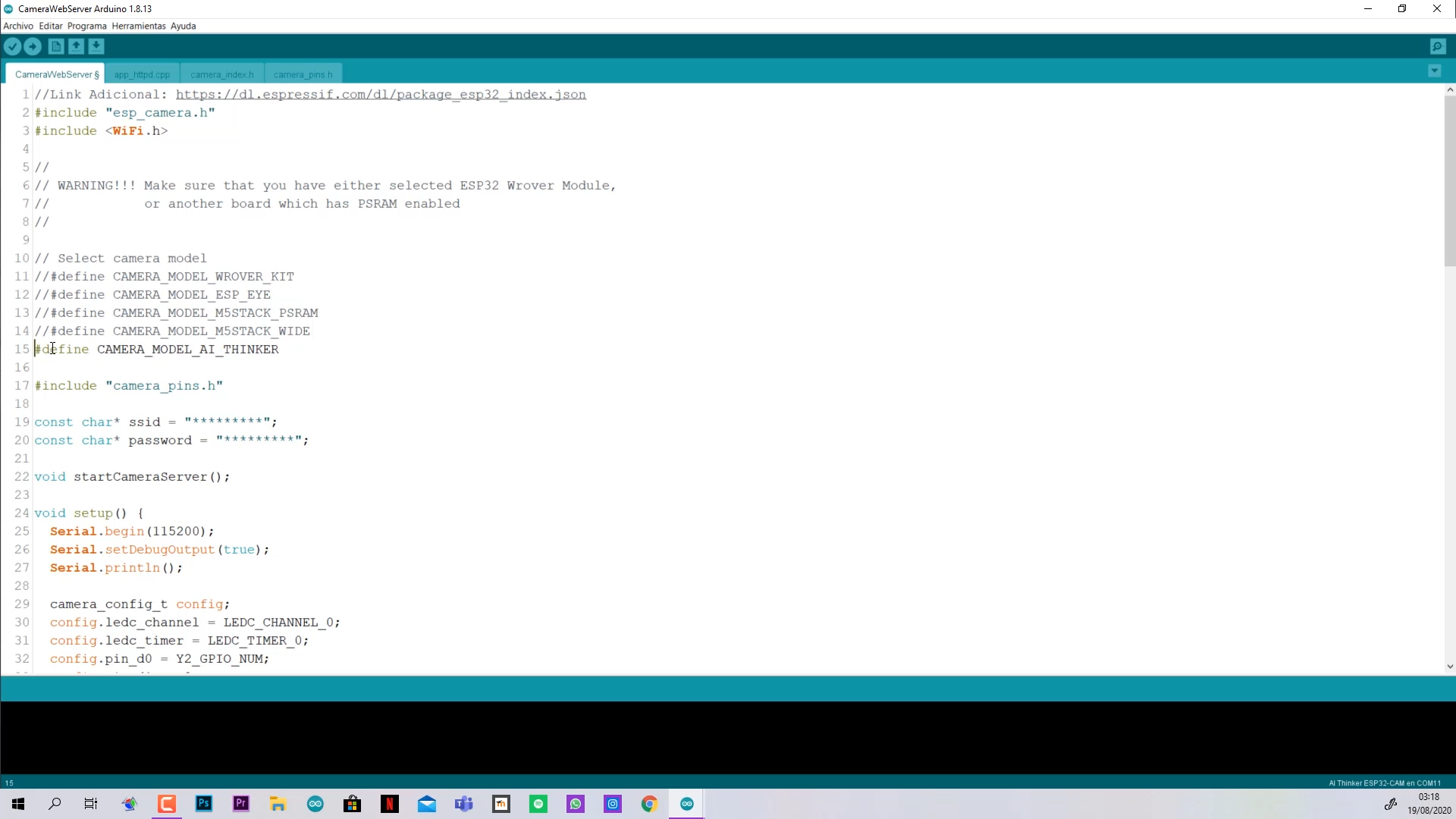
Task: Open the Programa menu
Action: point(86,26)
